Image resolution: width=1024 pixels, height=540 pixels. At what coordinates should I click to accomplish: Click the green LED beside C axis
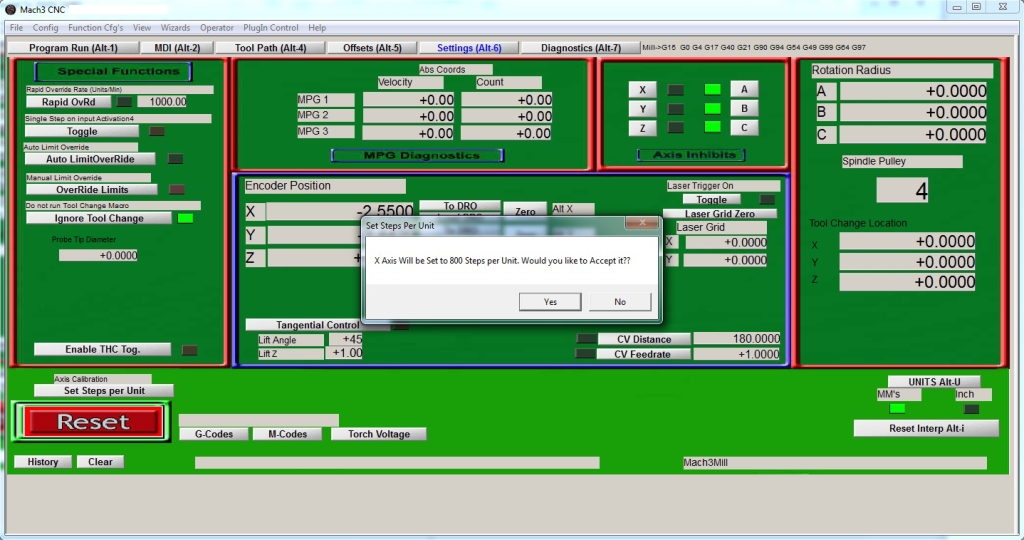(712, 127)
